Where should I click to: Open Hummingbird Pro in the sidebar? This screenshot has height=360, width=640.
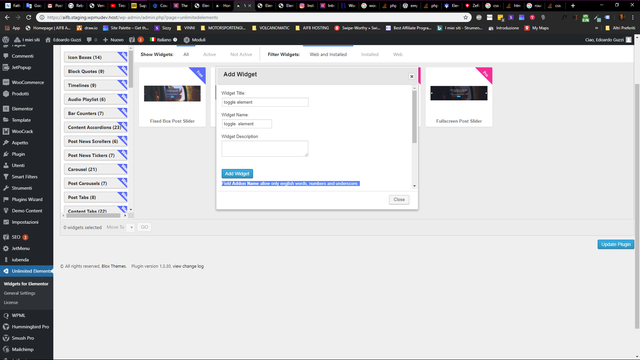30,327
